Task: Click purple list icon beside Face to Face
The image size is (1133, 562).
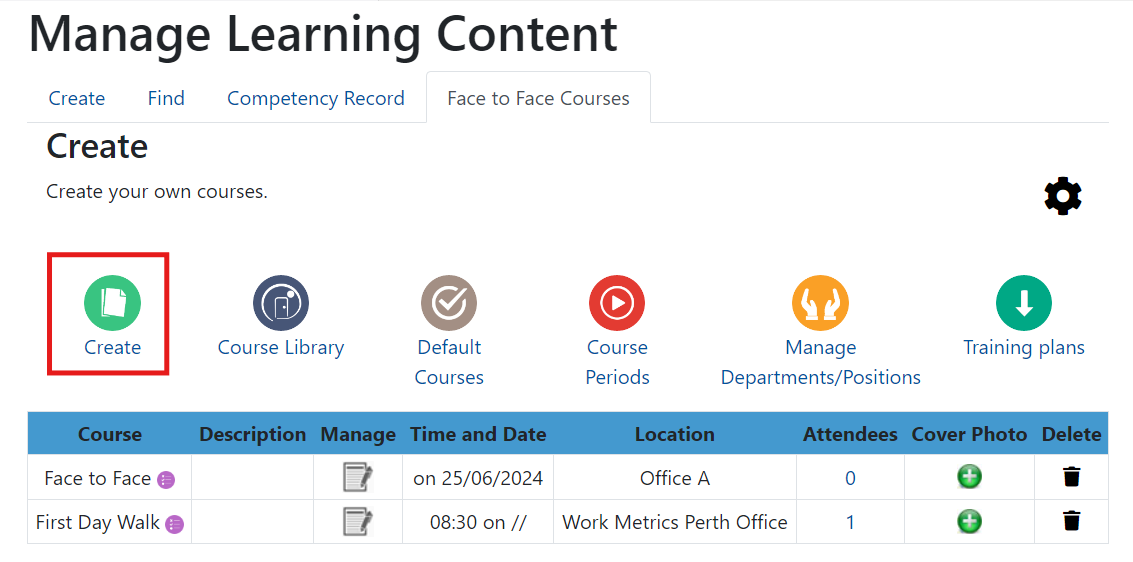Action: coord(166,480)
